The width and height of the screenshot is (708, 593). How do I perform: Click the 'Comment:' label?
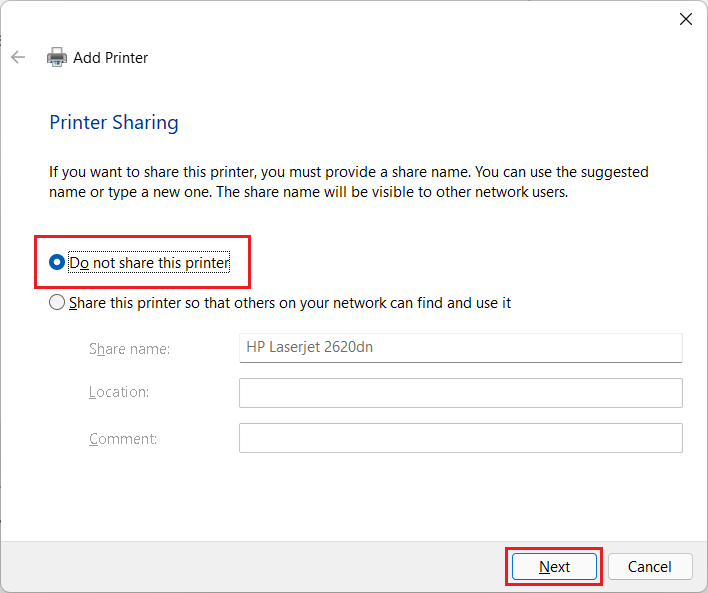[x=123, y=439]
